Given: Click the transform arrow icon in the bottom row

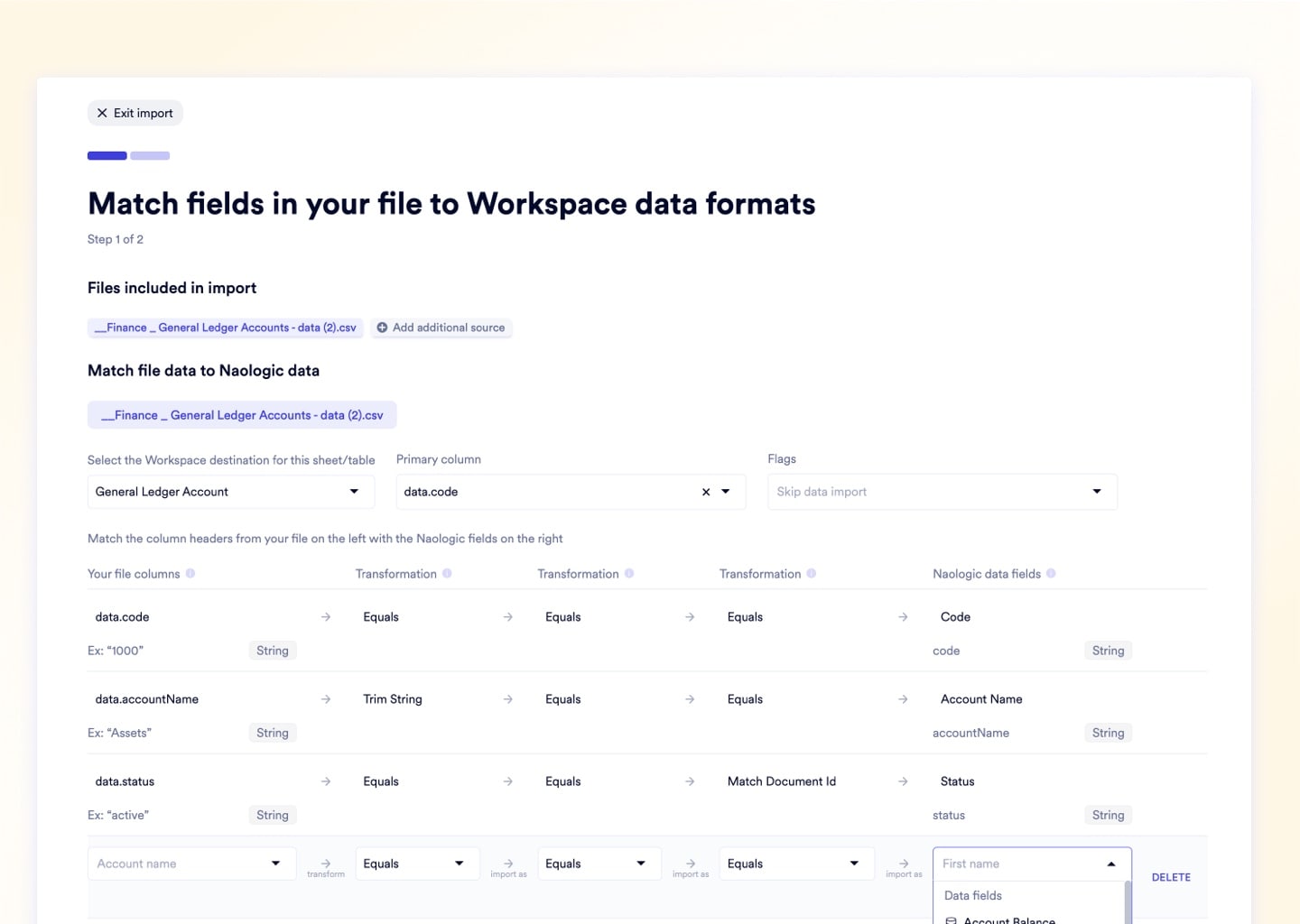Looking at the screenshot, I should pyautogui.click(x=326, y=863).
